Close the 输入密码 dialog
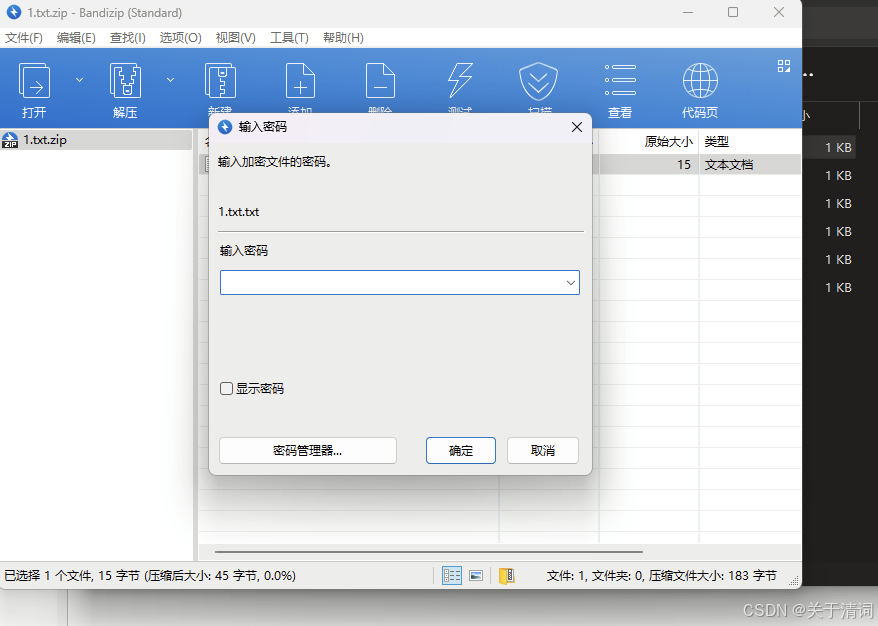The image size is (878, 626). click(577, 127)
